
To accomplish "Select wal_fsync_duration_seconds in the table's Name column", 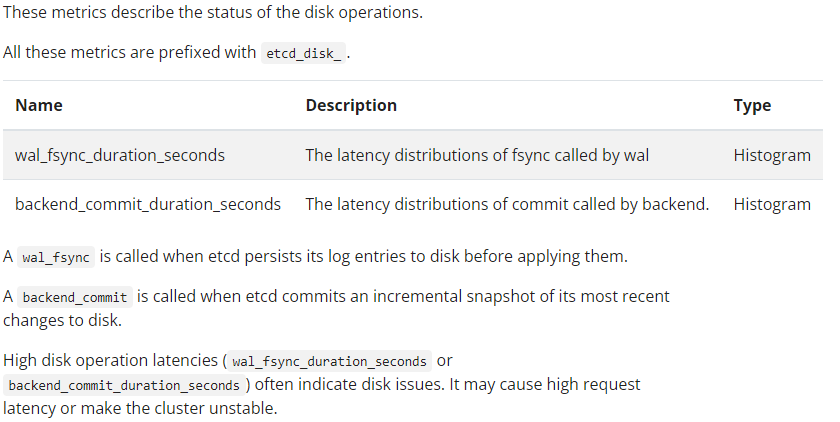I will (120, 155).
